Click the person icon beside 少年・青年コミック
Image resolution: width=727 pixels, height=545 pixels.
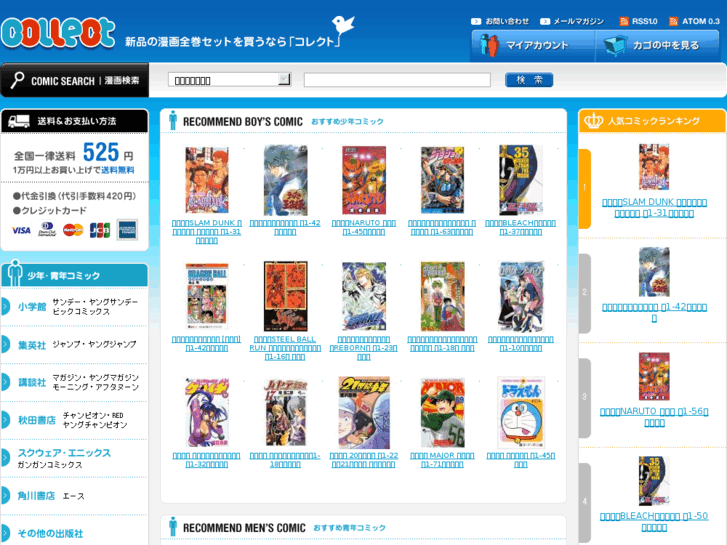pyautogui.click(x=15, y=273)
